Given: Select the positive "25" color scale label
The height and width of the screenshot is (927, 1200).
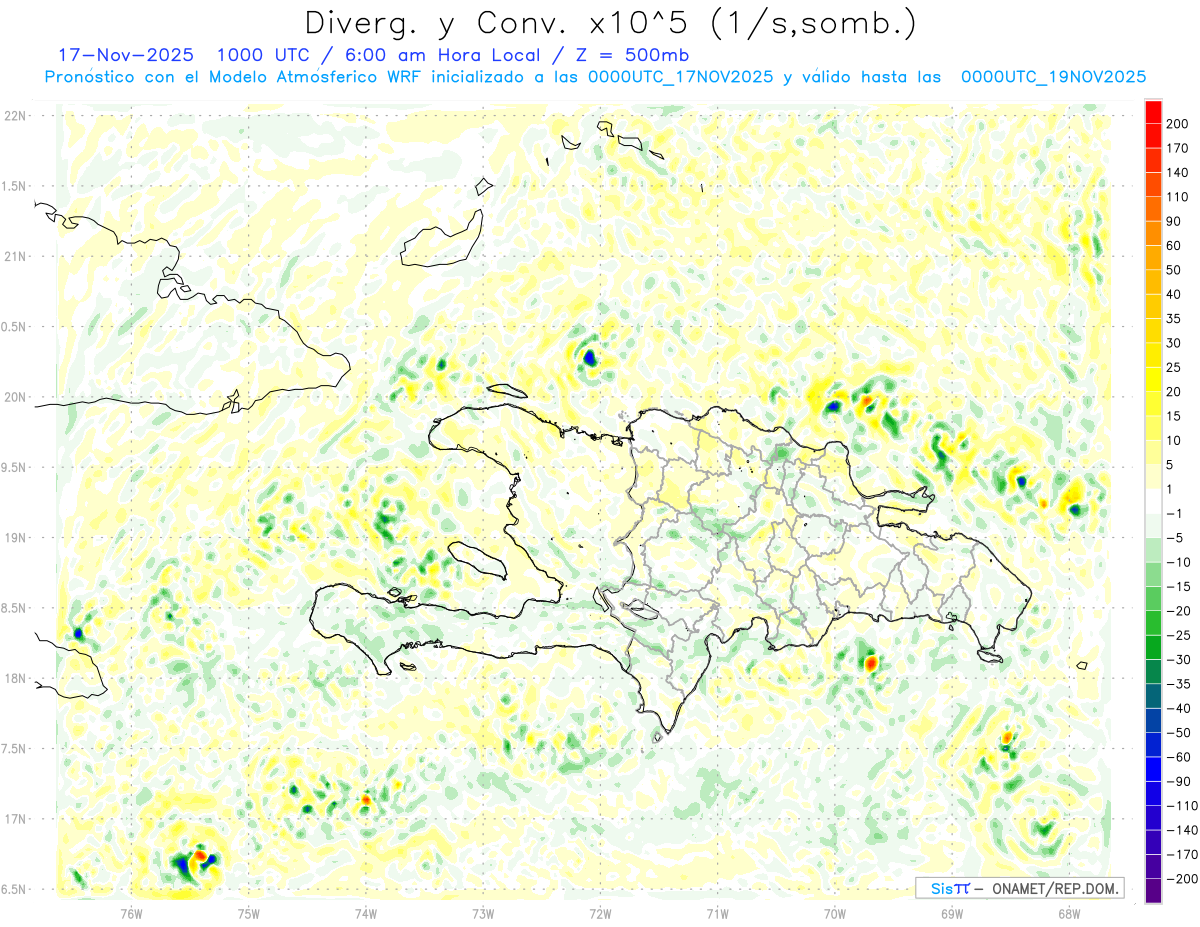Looking at the screenshot, I should [1175, 367].
